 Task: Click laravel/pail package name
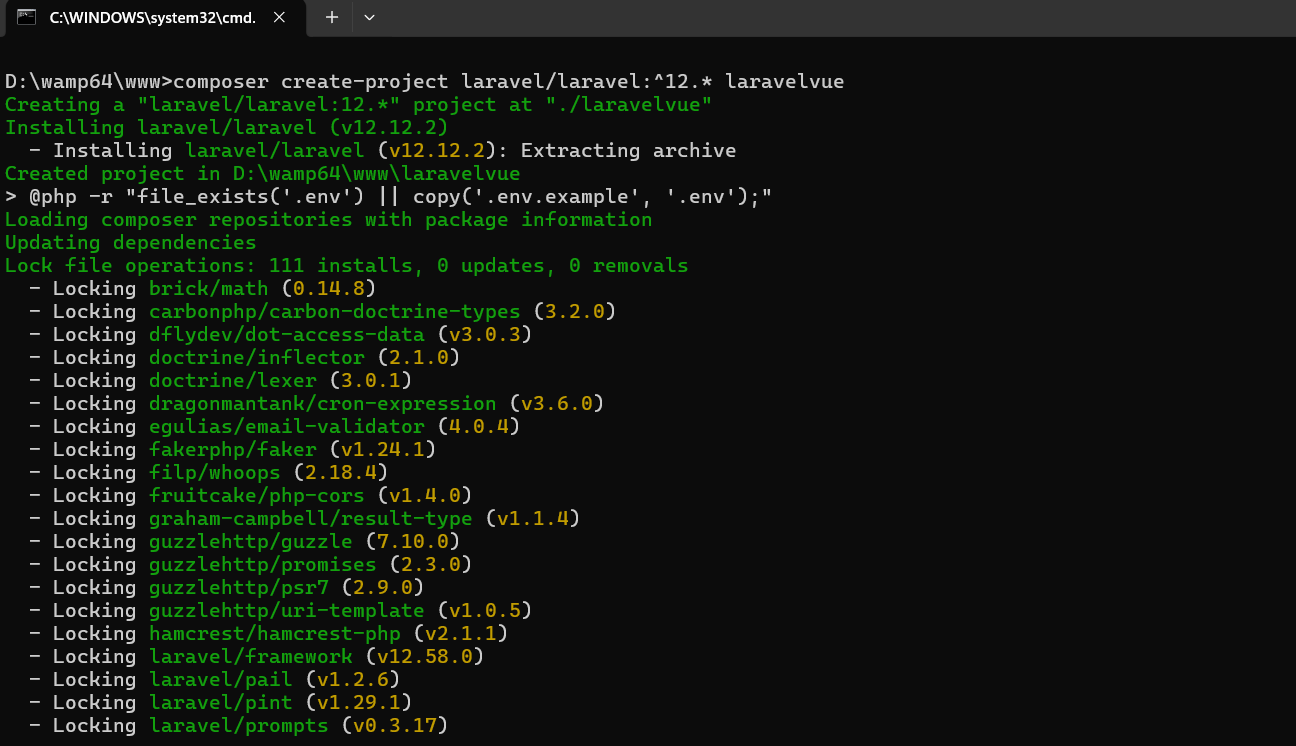tap(220, 680)
